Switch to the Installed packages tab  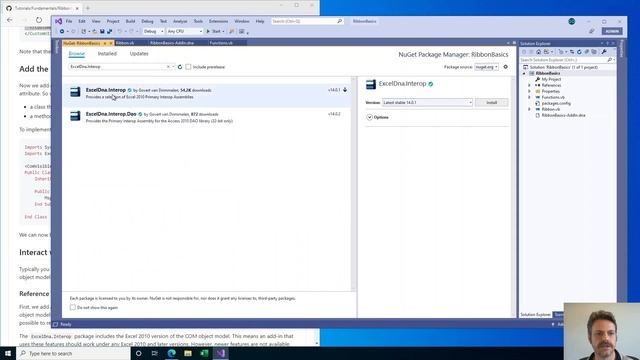point(107,53)
